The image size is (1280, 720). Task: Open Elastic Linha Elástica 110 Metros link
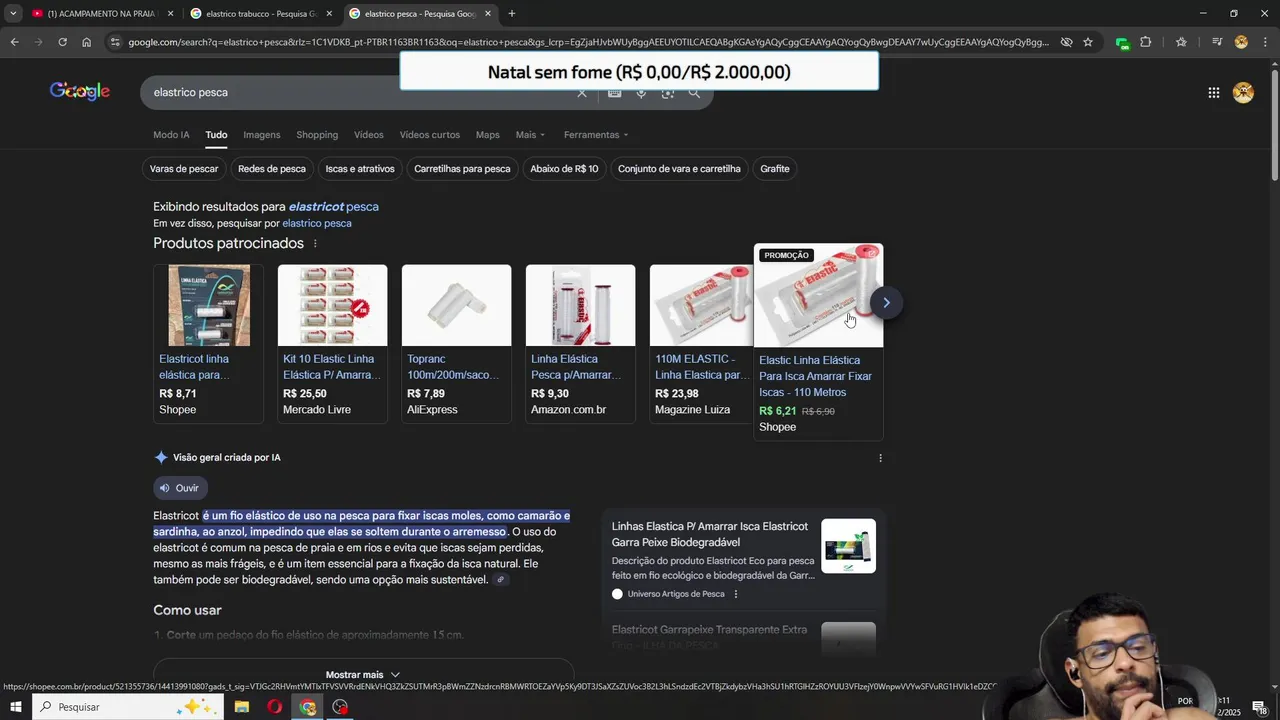(815, 376)
